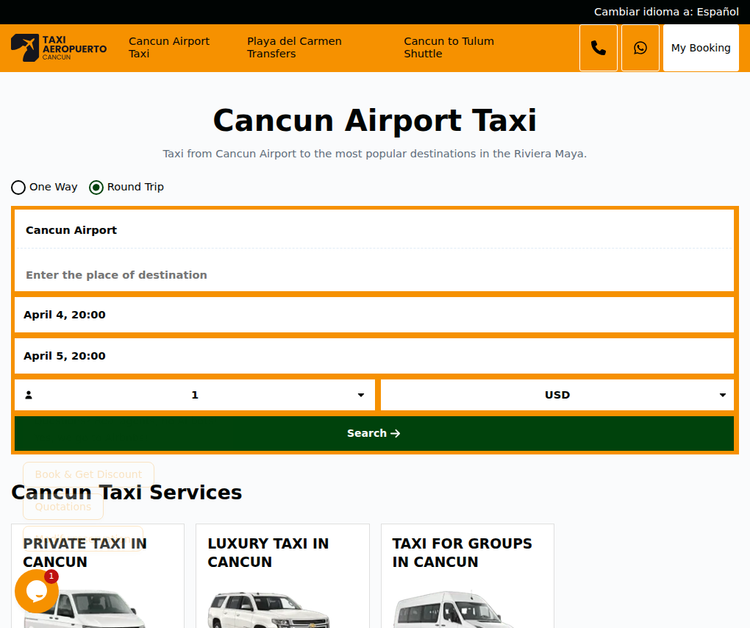The image size is (750, 628).
Task: Open the April 4, 20:00 date field
Action: pos(374,315)
